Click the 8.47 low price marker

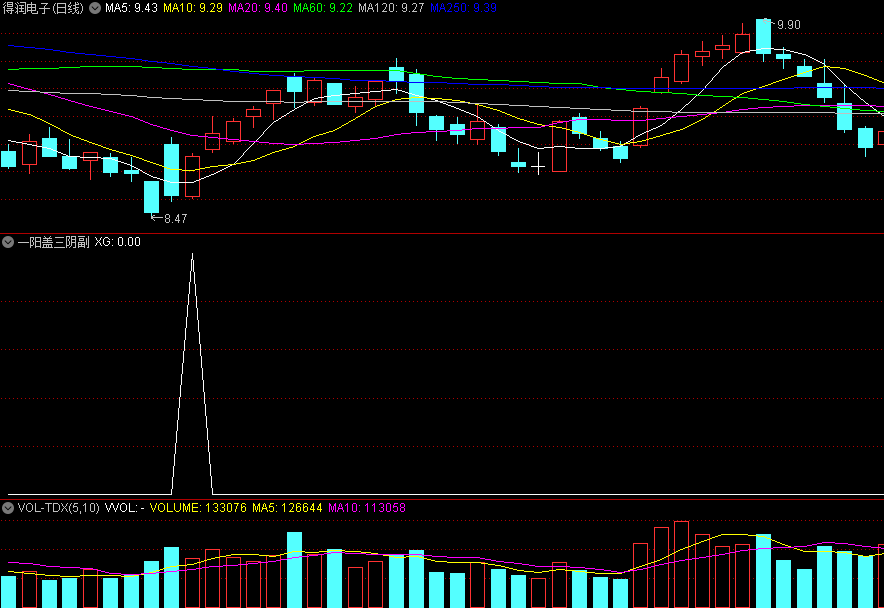(x=175, y=219)
